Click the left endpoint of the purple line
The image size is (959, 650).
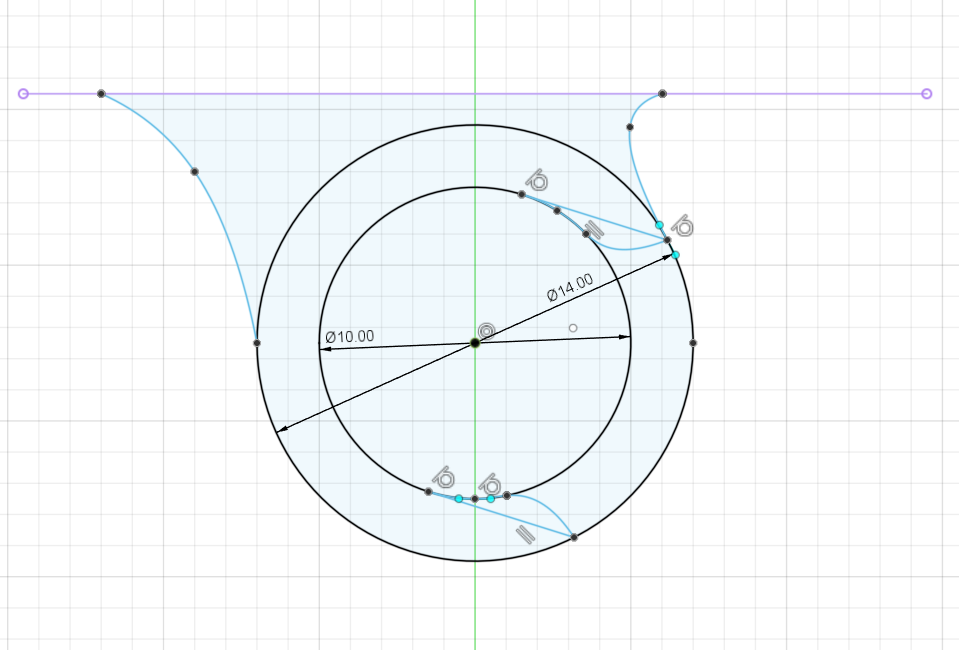click(x=23, y=94)
